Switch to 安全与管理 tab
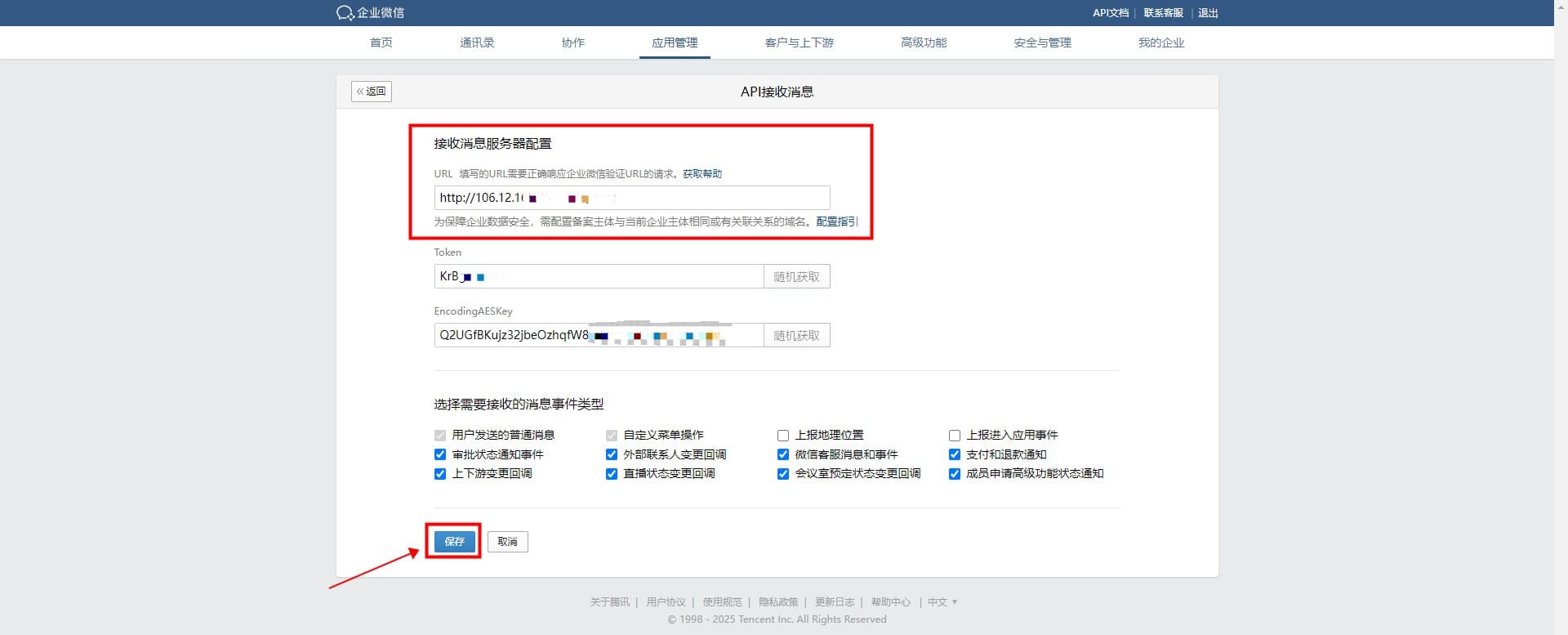This screenshot has width=1568, height=635. tap(1043, 42)
